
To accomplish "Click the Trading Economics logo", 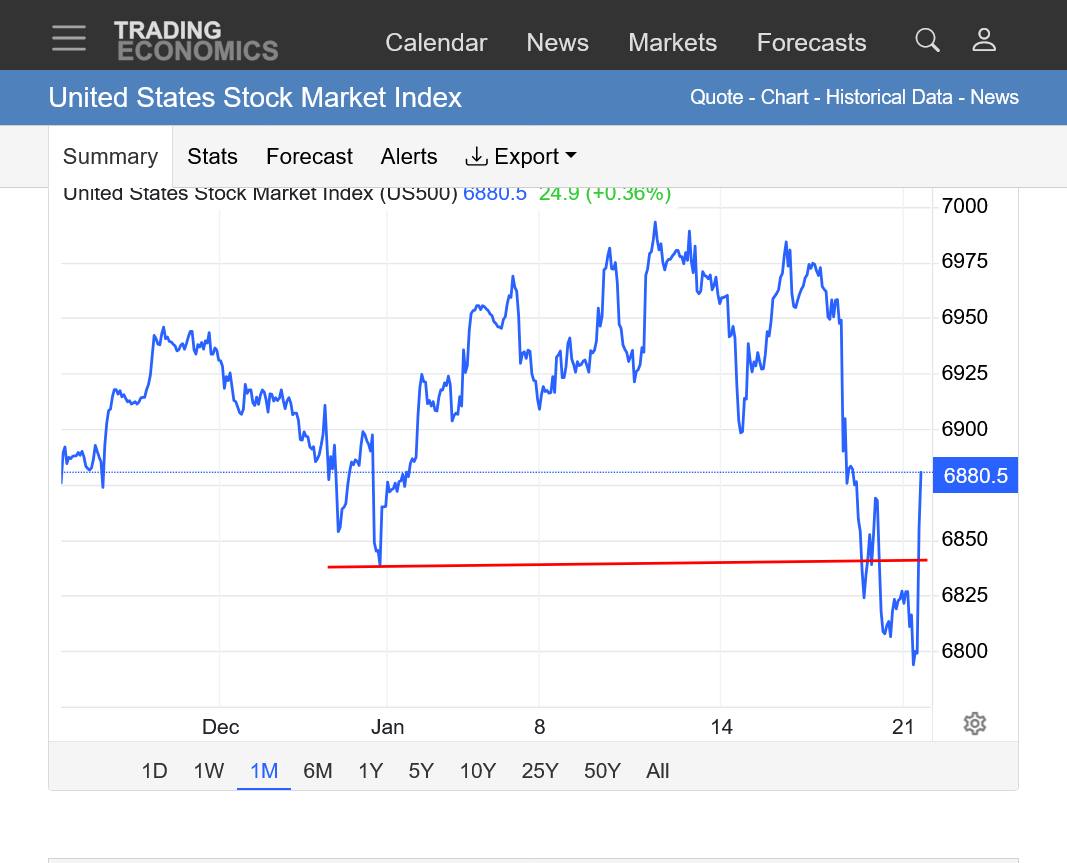I will tap(196, 41).
